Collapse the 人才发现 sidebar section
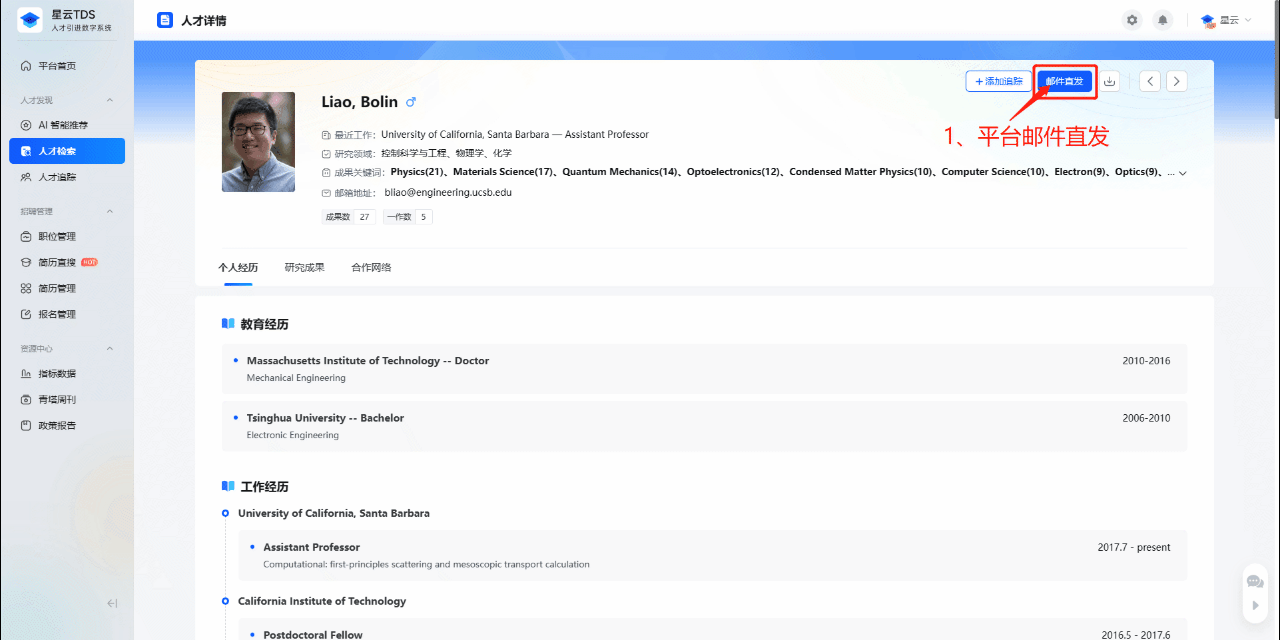 pos(110,100)
